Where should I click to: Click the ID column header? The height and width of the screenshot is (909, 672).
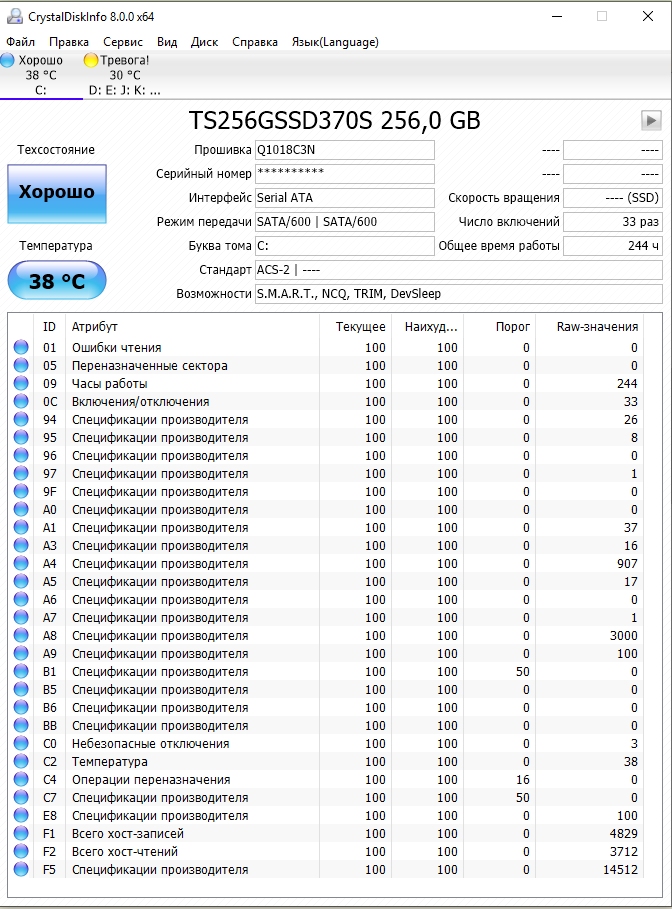[49, 327]
